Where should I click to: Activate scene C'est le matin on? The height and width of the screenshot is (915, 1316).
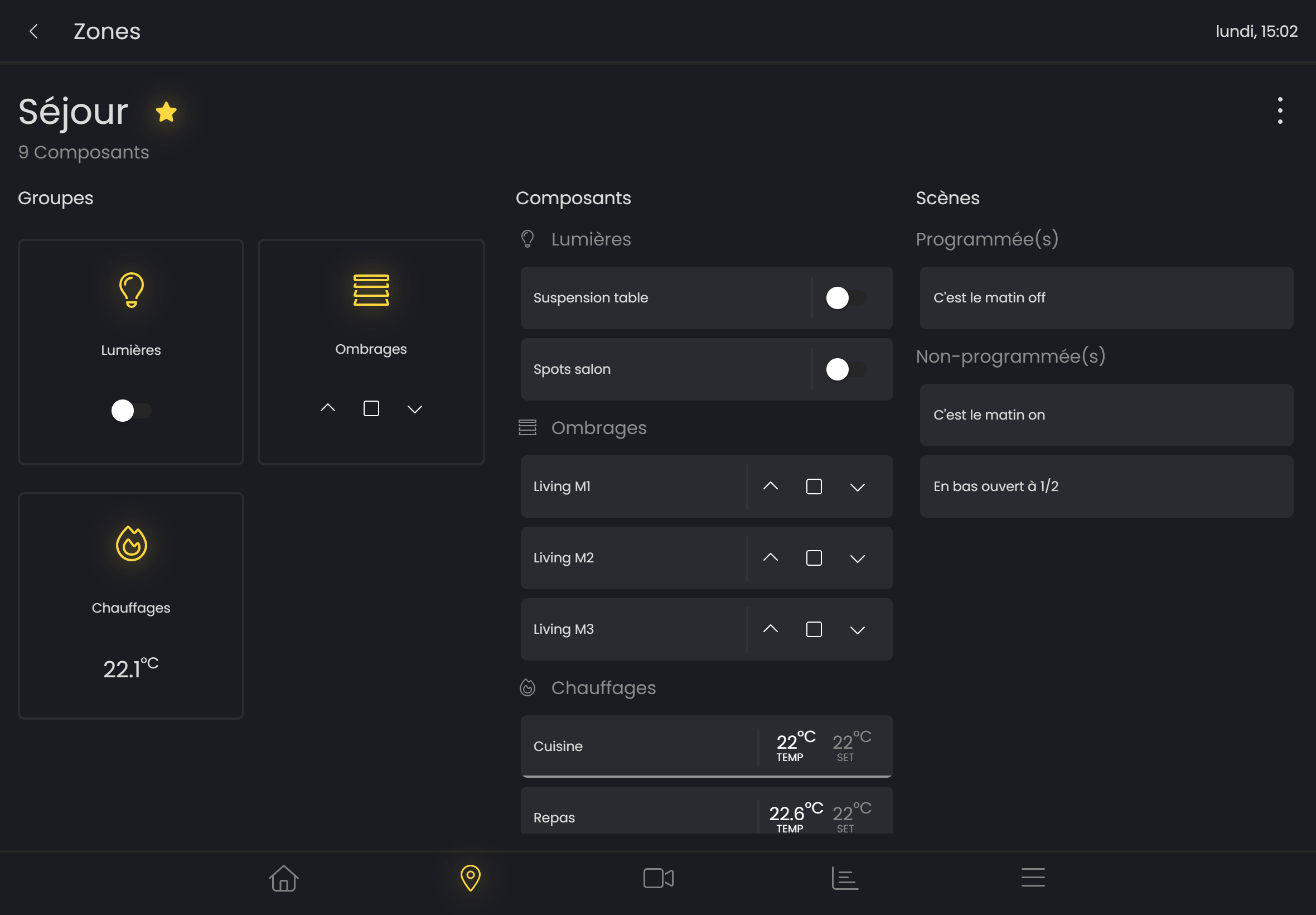(x=1106, y=415)
